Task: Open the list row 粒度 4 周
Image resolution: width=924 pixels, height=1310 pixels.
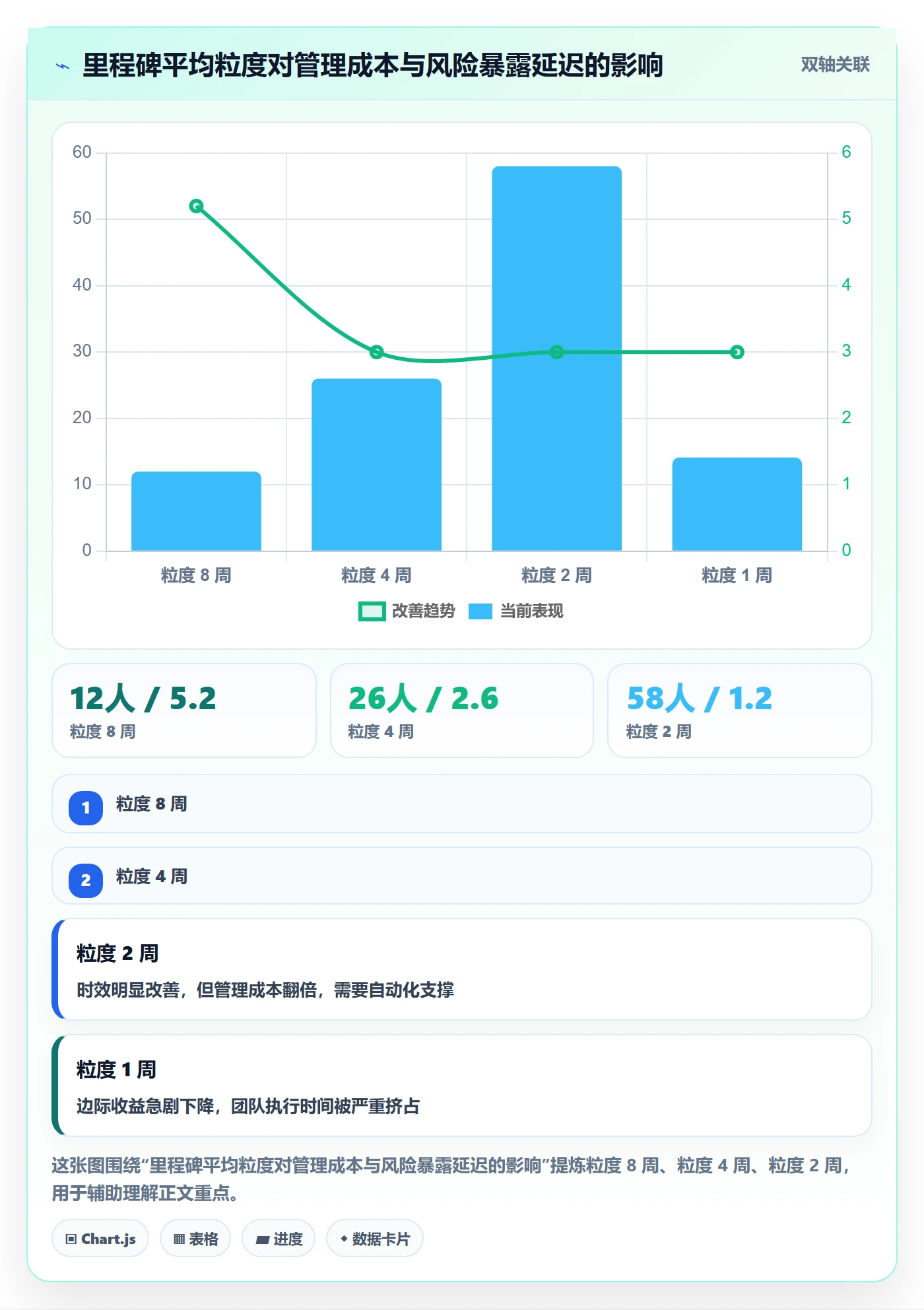Action: (462, 876)
